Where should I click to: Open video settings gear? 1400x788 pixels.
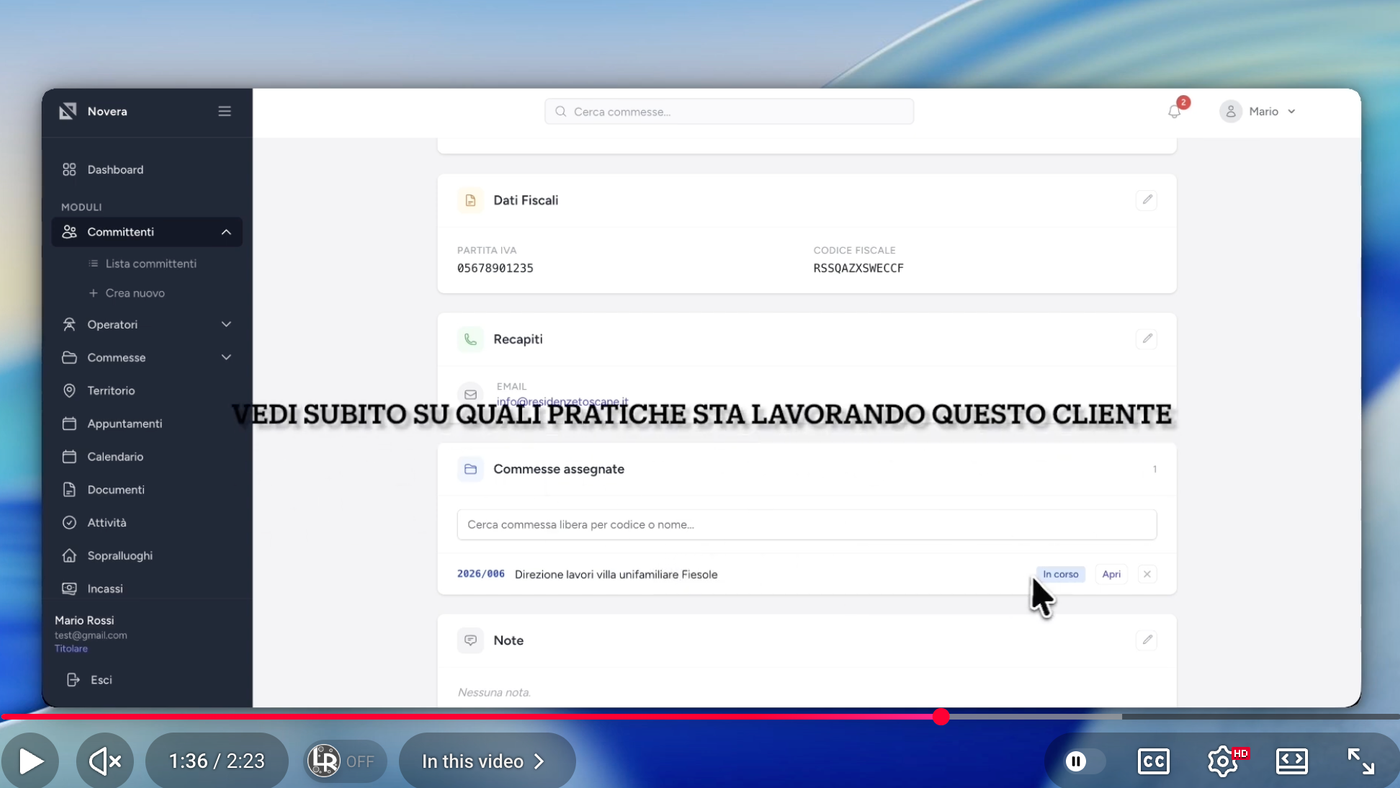(x=1223, y=761)
